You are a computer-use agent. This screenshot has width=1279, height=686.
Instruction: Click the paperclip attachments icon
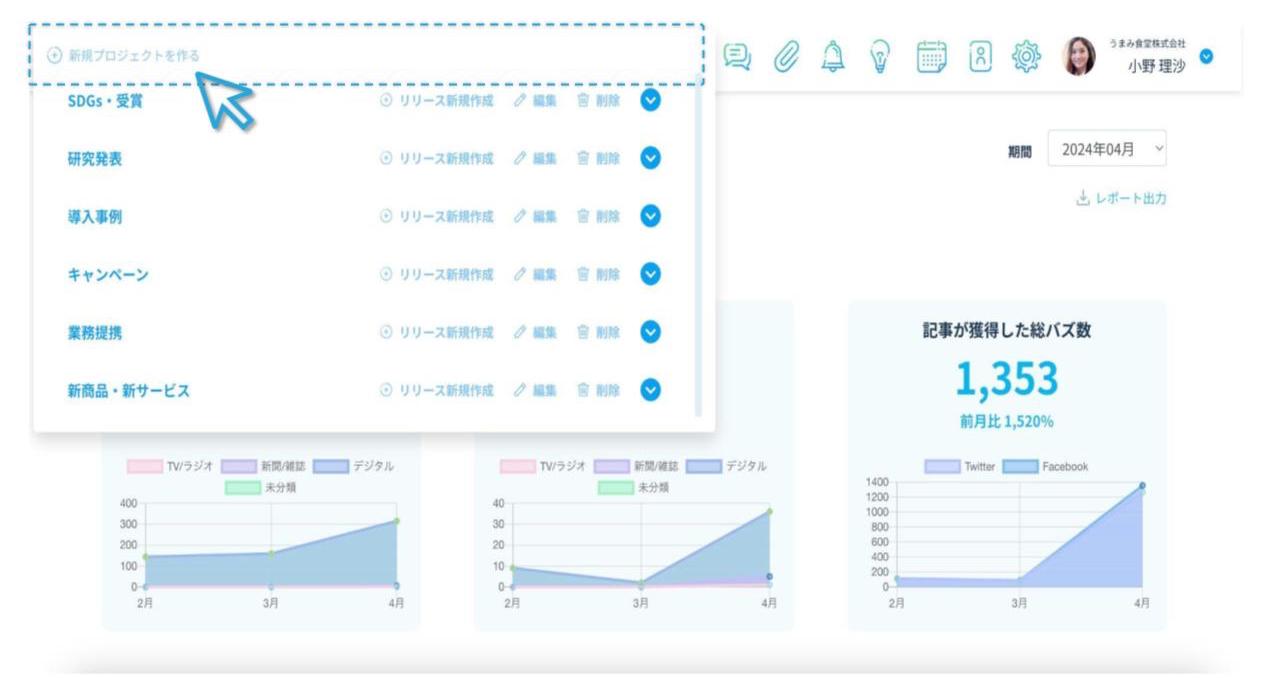click(x=785, y=57)
